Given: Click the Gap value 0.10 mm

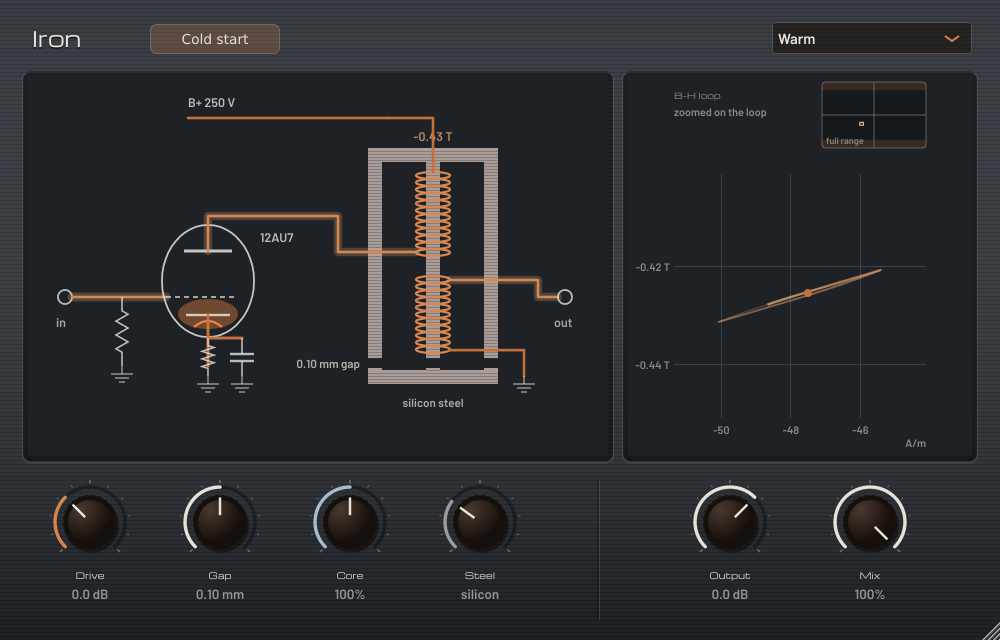Looking at the screenshot, I should [220, 595].
